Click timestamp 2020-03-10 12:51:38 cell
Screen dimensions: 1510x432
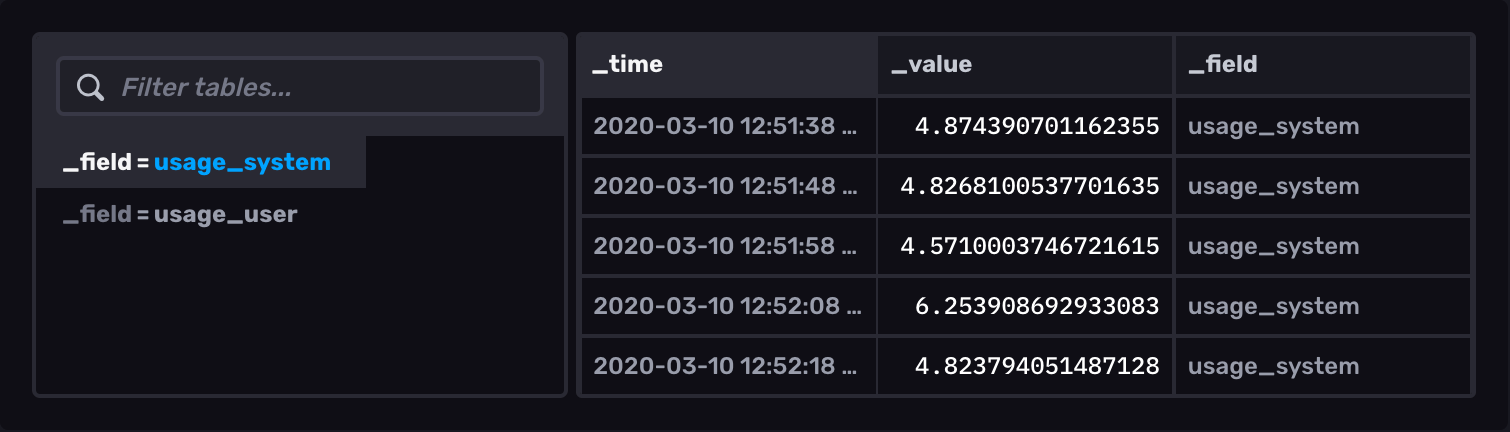click(x=727, y=126)
